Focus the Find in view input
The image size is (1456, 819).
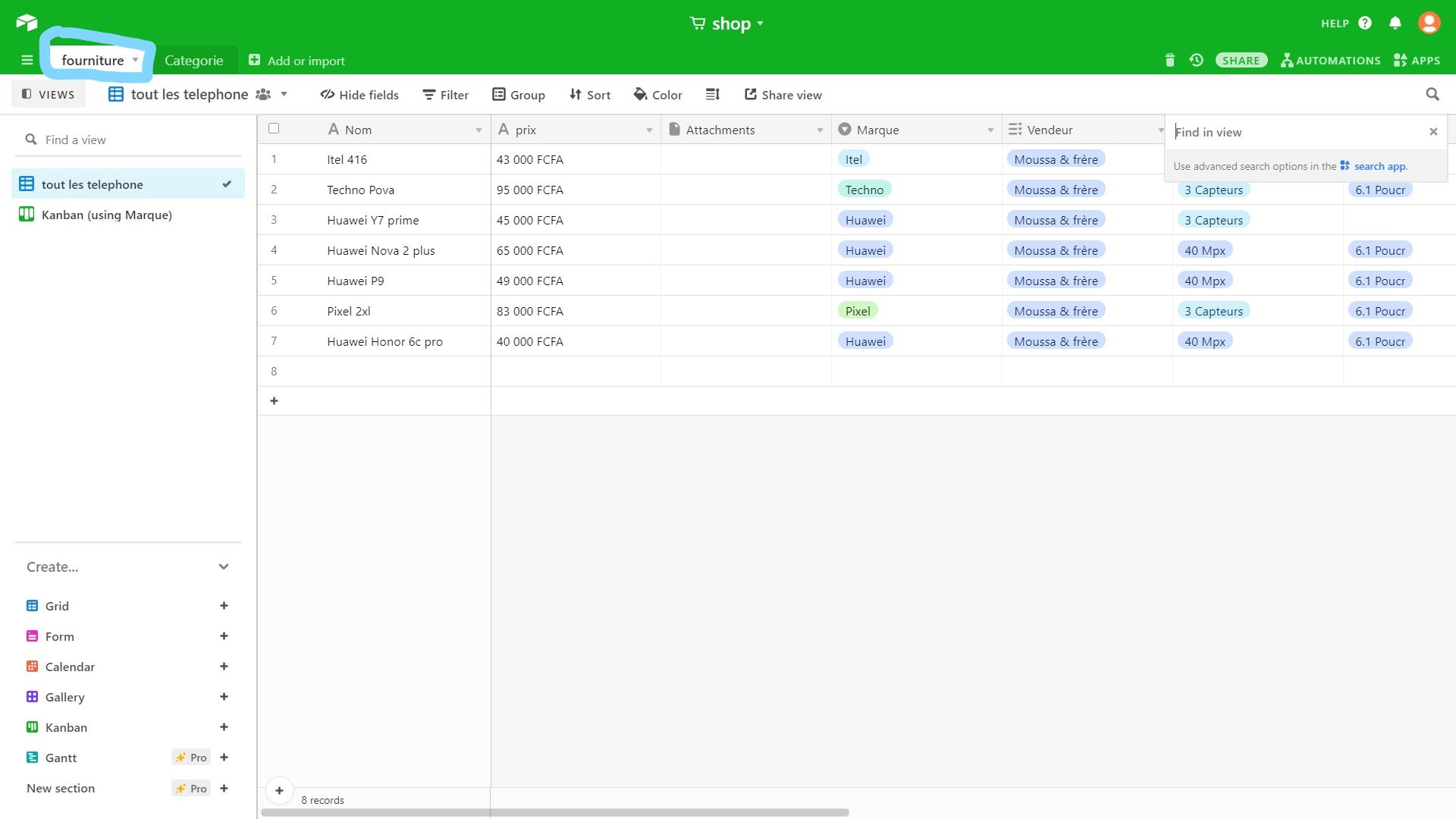pos(1297,132)
